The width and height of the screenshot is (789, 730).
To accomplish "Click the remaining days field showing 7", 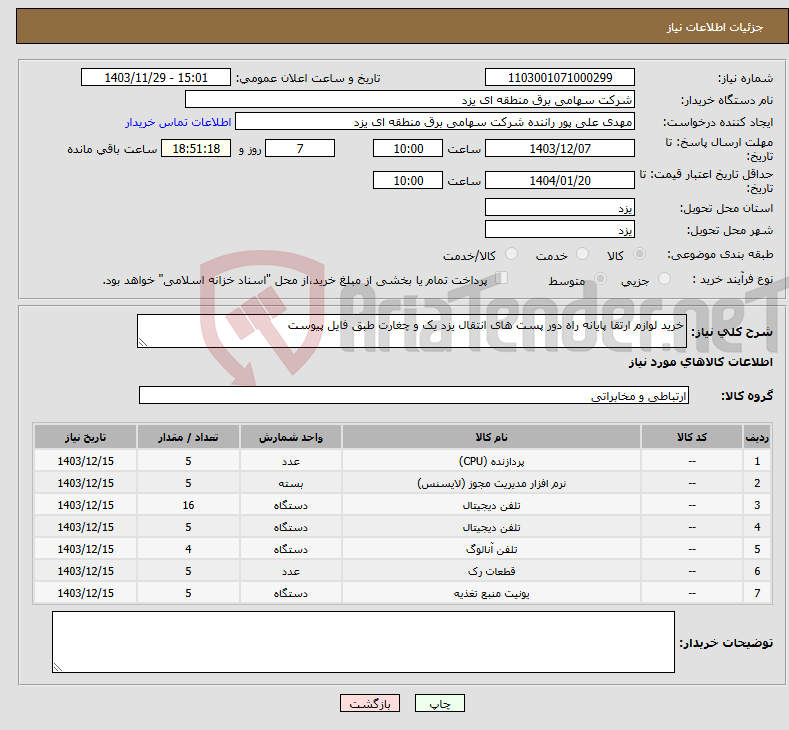I will 300,148.
